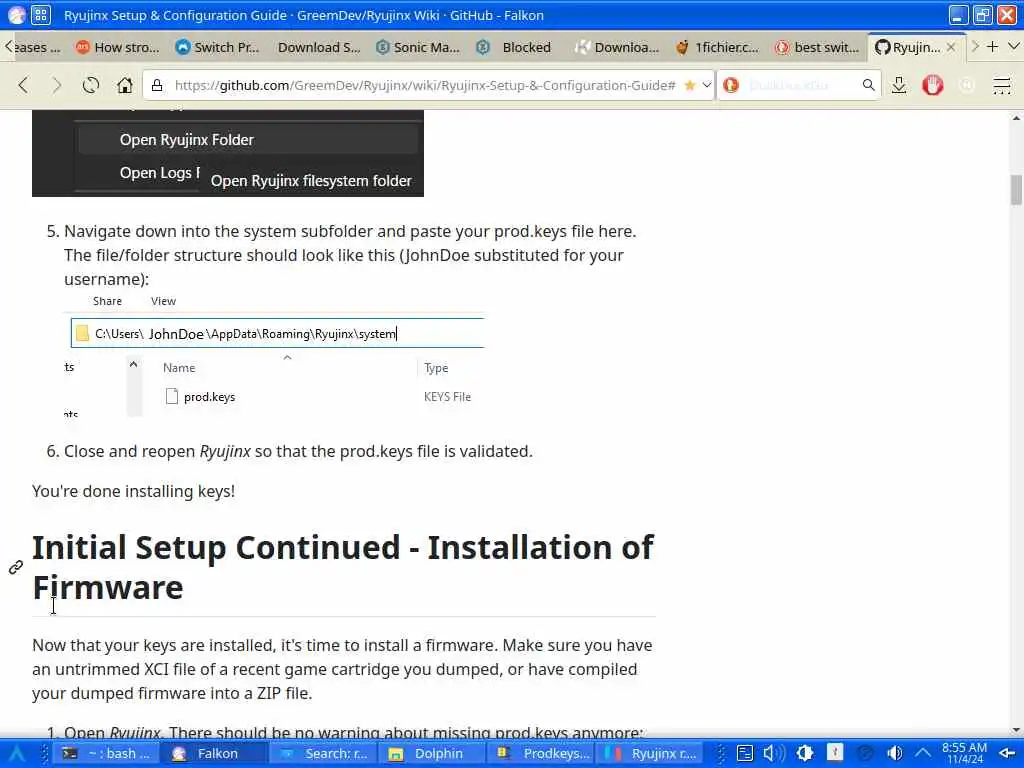The width and height of the screenshot is (1024, 768).
Task: Click the scrollbar up arrow
Action: tap(1016, 118)
